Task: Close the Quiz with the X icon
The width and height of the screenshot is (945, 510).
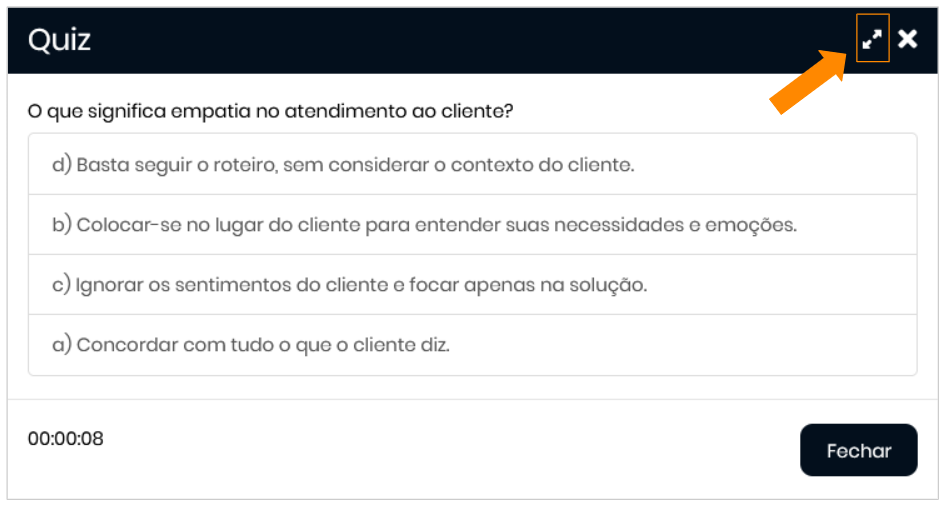Action: pyautogui.click(x=907, y=39)
